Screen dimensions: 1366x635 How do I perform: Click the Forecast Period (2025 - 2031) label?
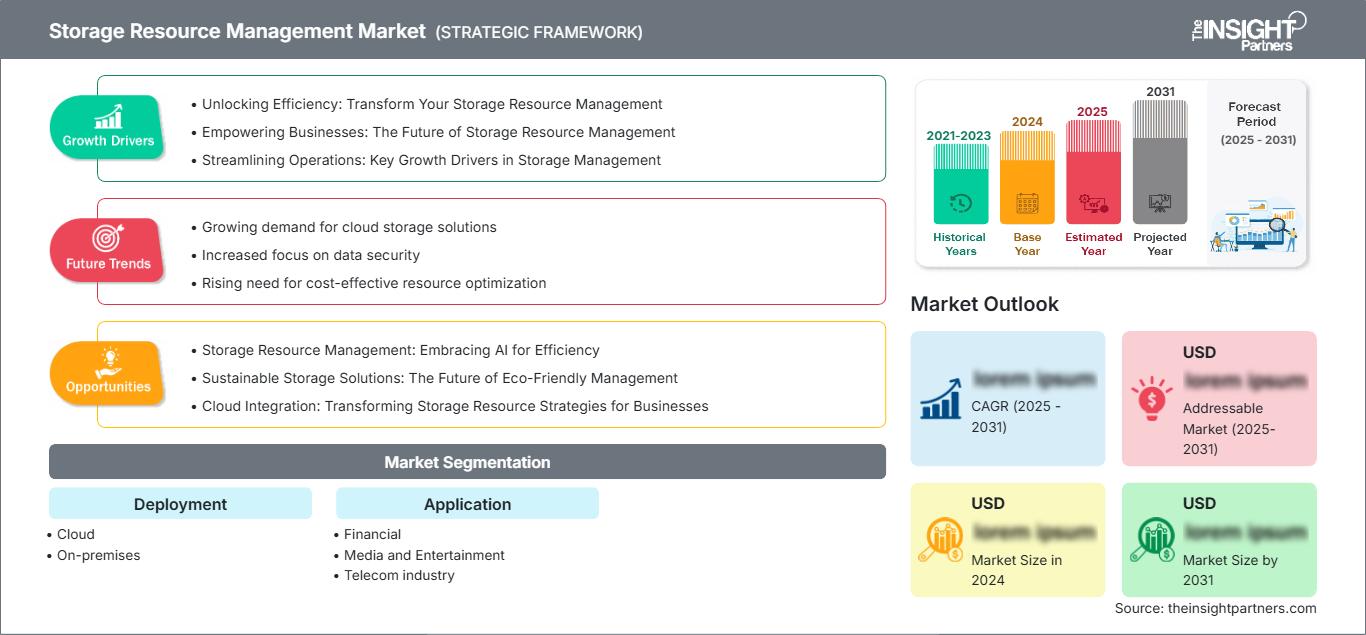pyautogui.click(x=1258, y=123)
